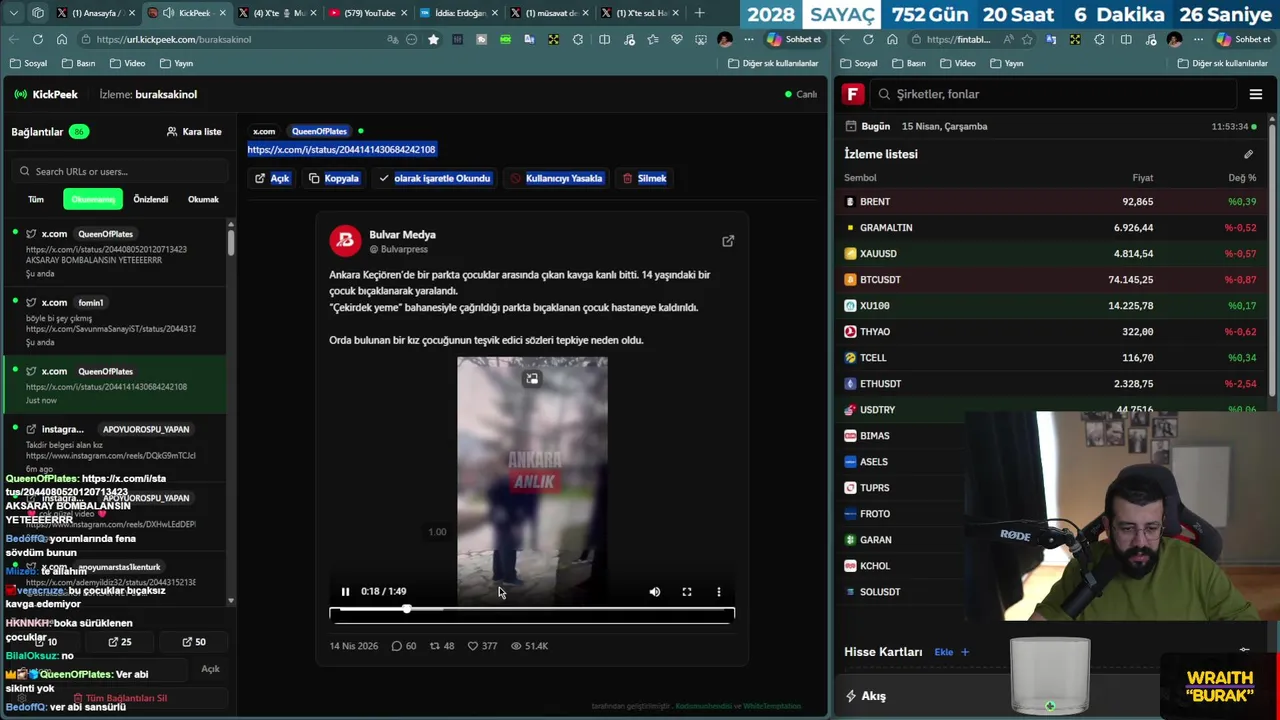Search URLs or users field
The width and height of the screenshot is (1280, 720).
pos(120,171)
